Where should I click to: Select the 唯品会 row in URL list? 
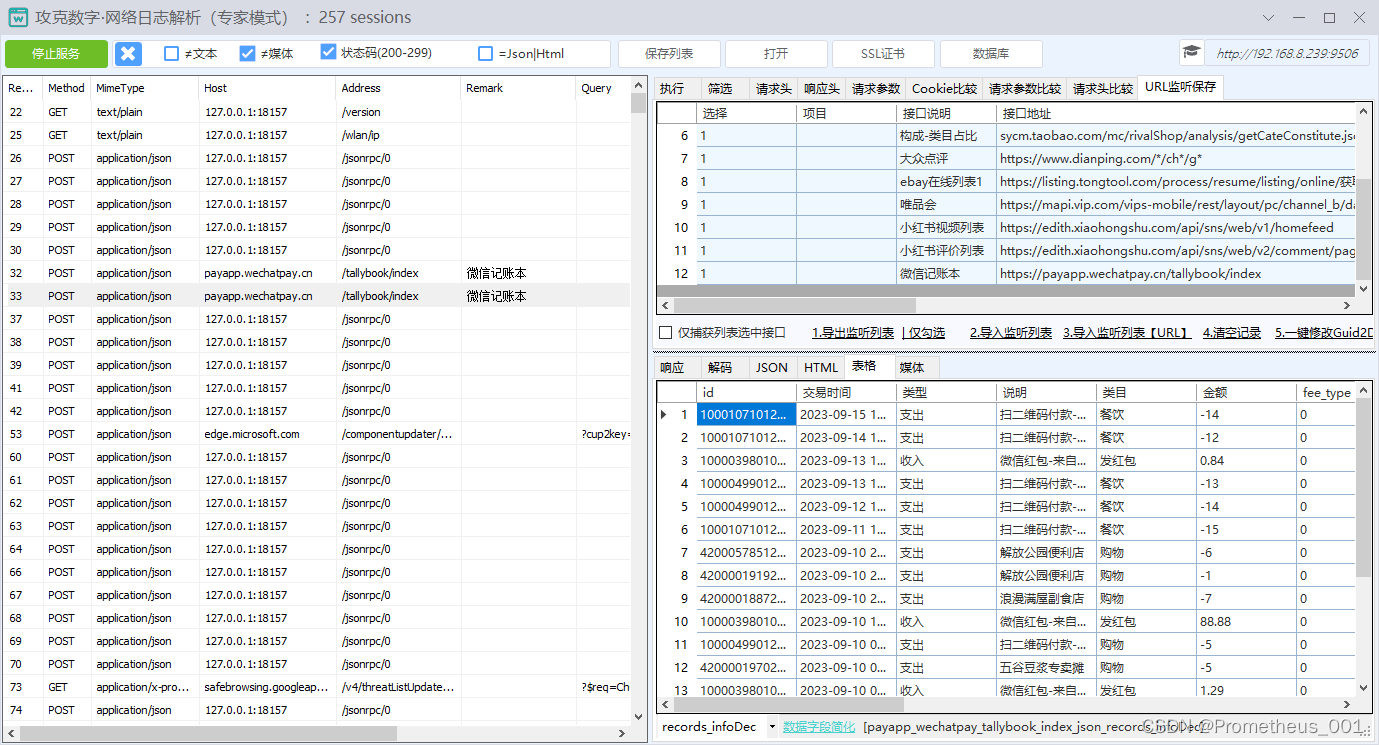tap(1006, 204)
